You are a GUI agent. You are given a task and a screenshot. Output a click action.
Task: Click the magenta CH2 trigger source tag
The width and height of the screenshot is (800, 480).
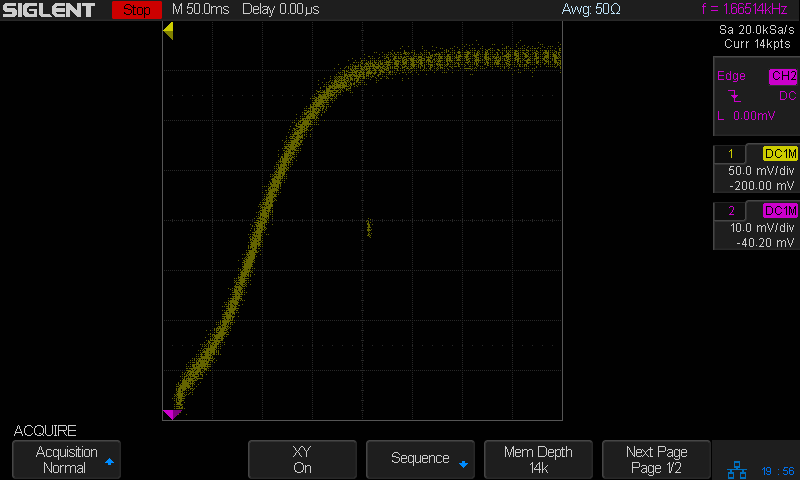tap(783, 77)
